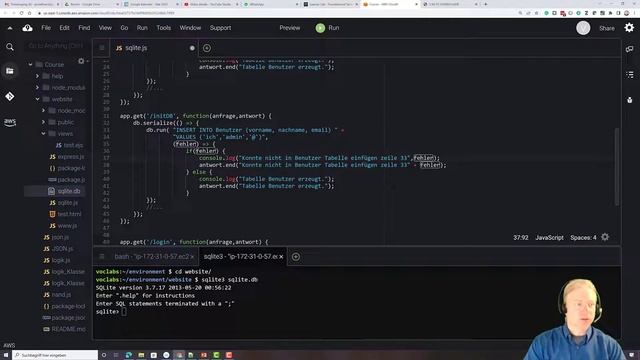Collapse the Course root folder
The width and height of the screenshot is (640, 360).
31,64
